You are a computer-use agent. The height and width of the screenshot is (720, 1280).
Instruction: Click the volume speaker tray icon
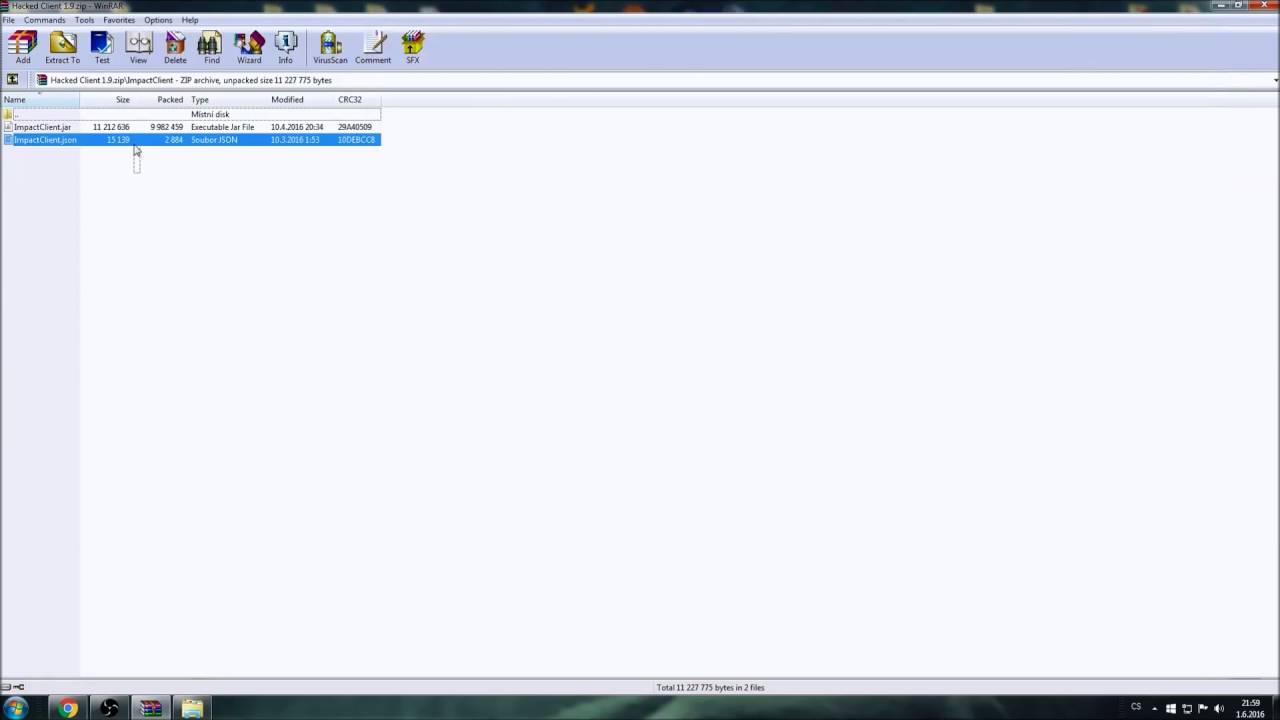pyautogui.click(x=1219, y=708)
